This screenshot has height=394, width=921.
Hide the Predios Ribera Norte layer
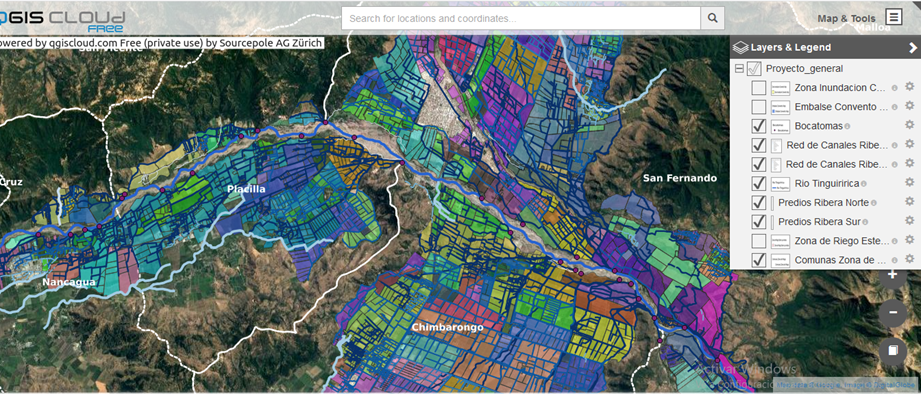coord(759,203)
